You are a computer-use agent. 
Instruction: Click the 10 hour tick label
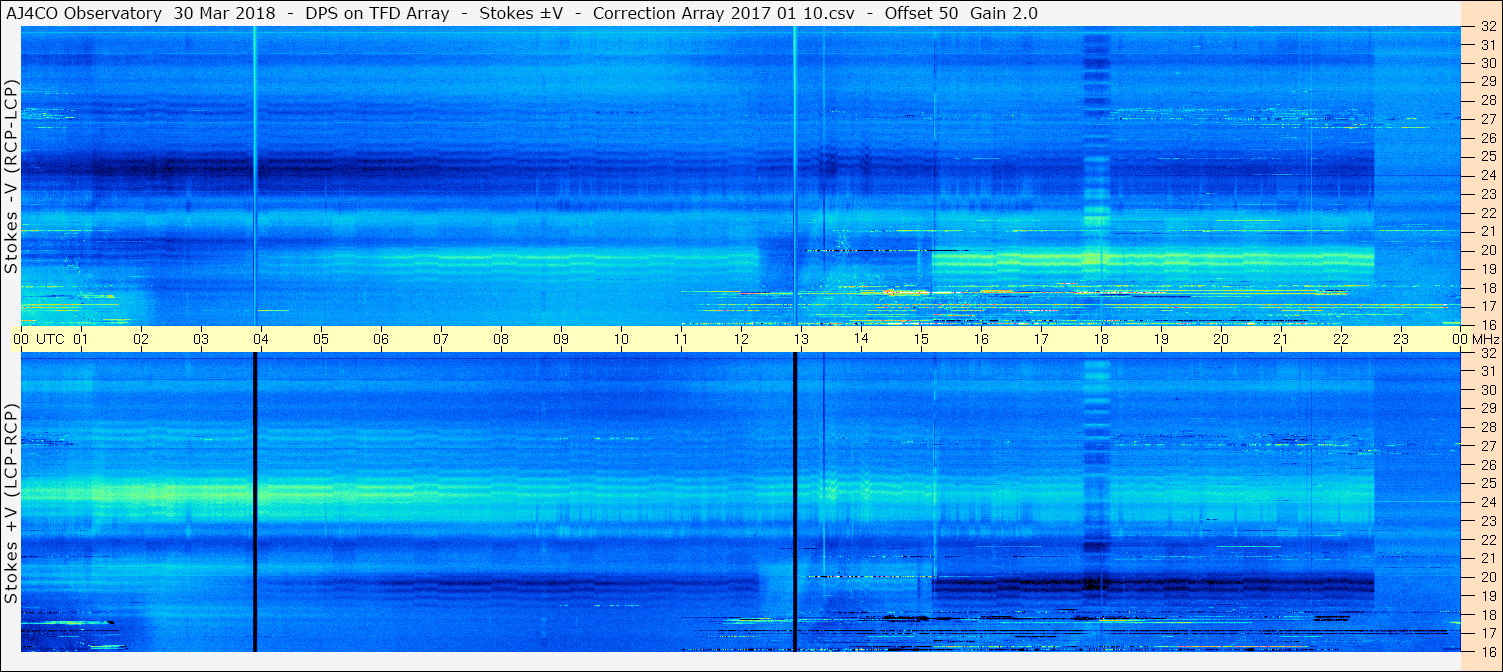[x=621, y=339]
